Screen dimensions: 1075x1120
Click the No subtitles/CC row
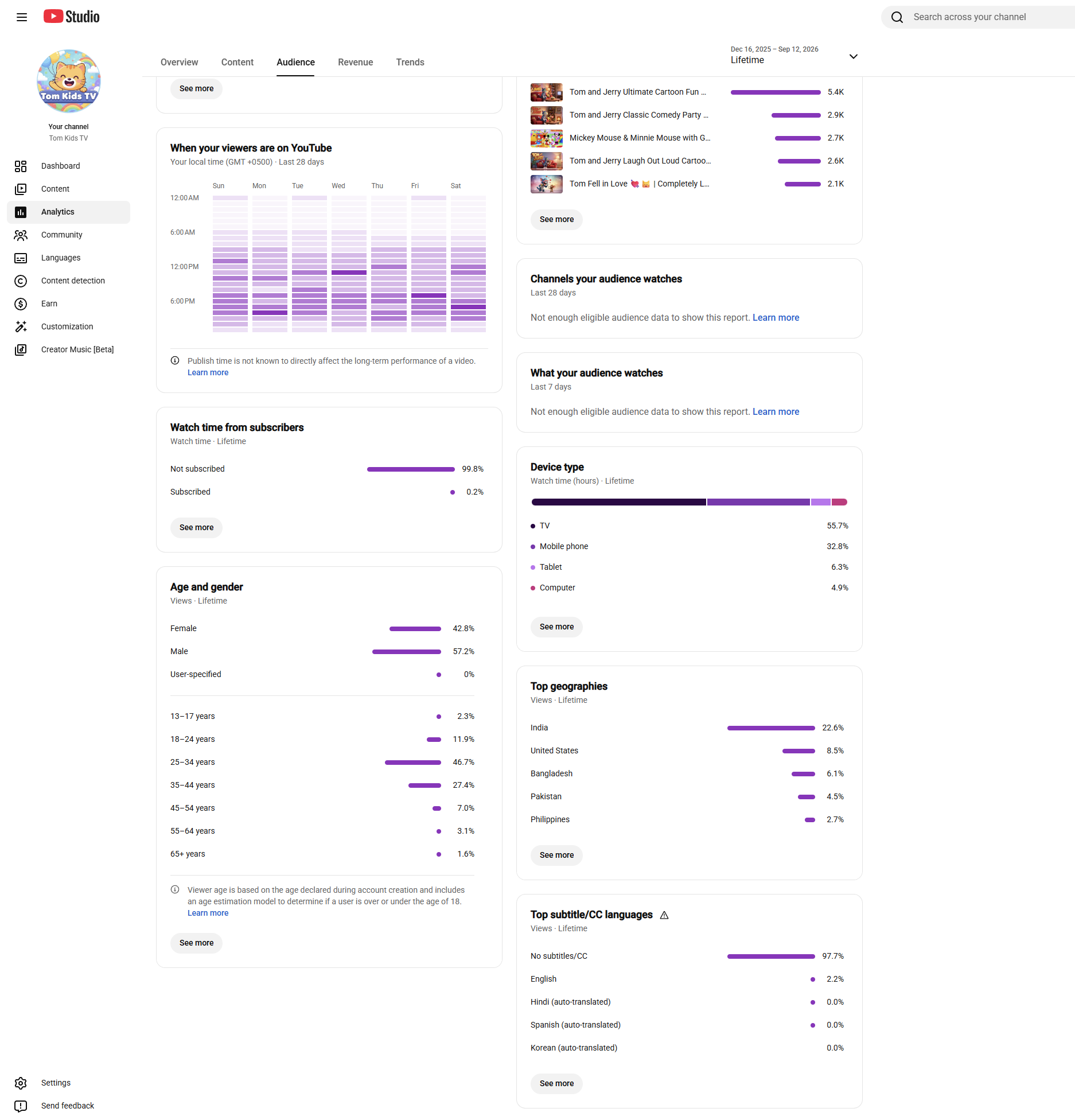tap(687, 956)
